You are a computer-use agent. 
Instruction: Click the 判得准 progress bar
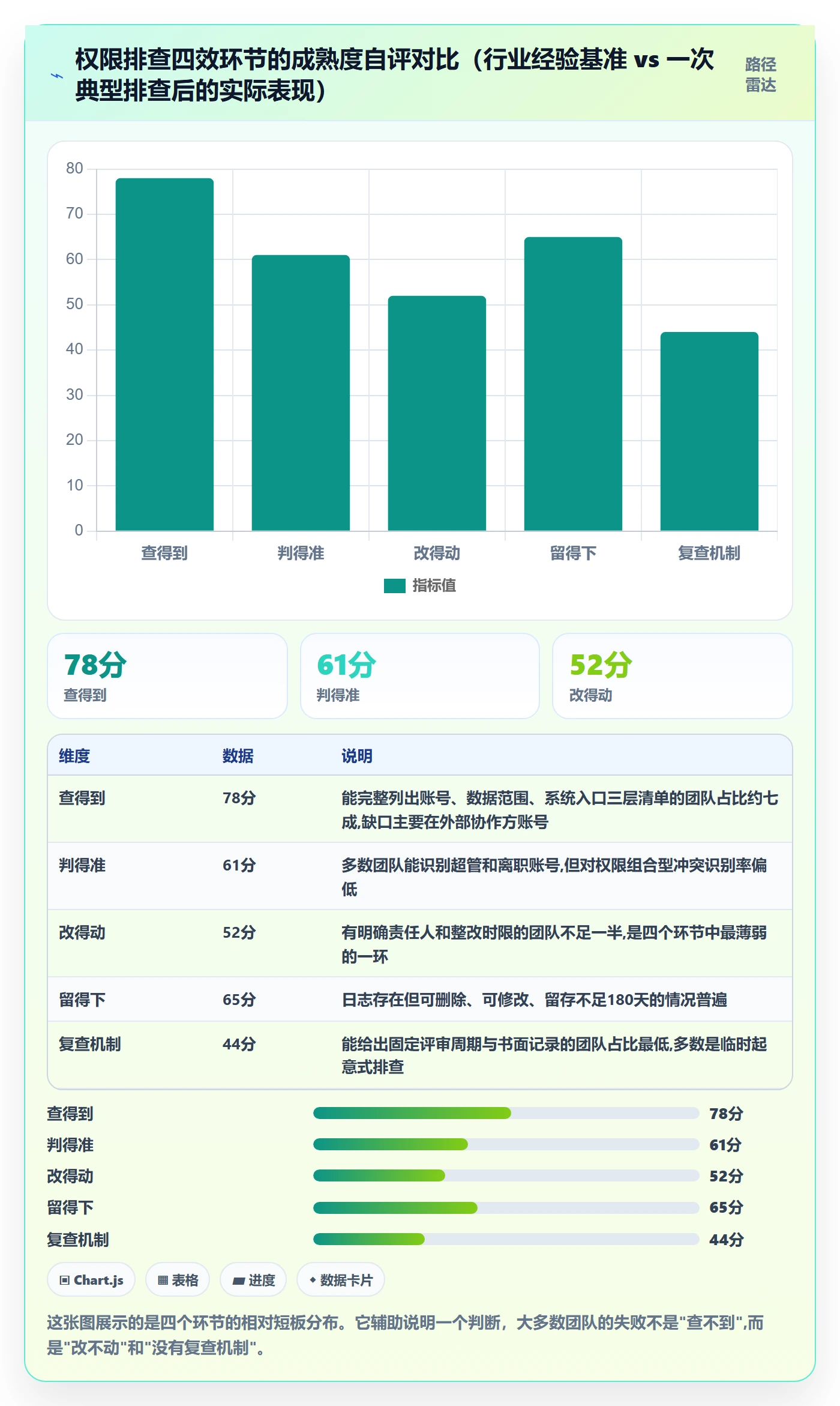click(x=506, y=1144)
